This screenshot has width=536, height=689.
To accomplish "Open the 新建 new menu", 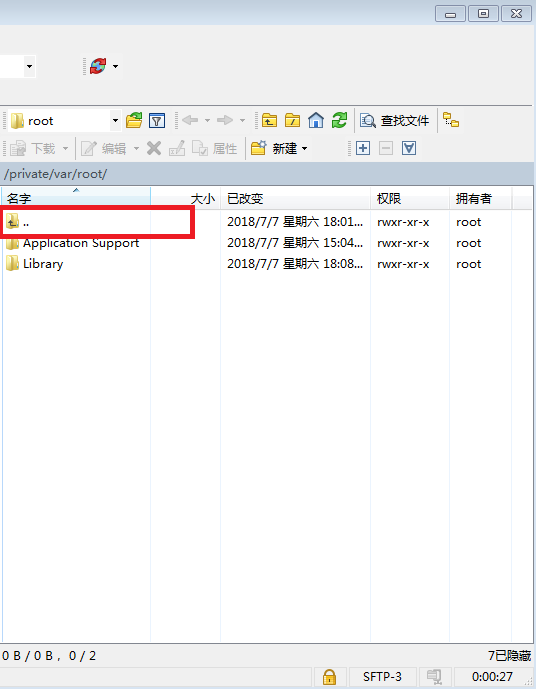I will click(279, 149).
